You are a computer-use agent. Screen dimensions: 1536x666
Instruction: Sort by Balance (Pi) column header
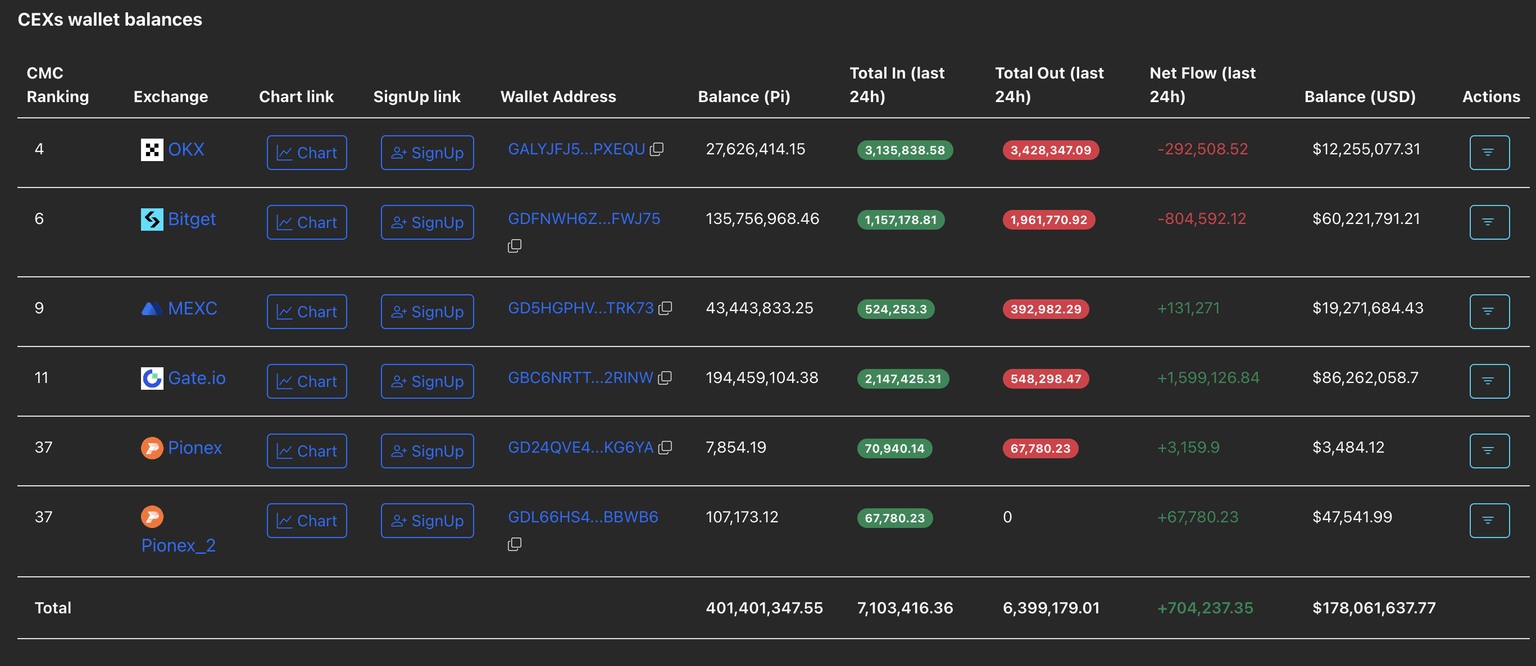coord(744,97)
